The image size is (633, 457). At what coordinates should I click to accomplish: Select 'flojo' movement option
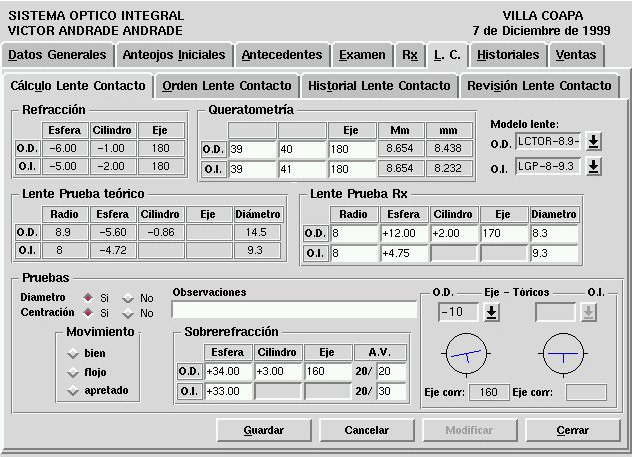72,372
